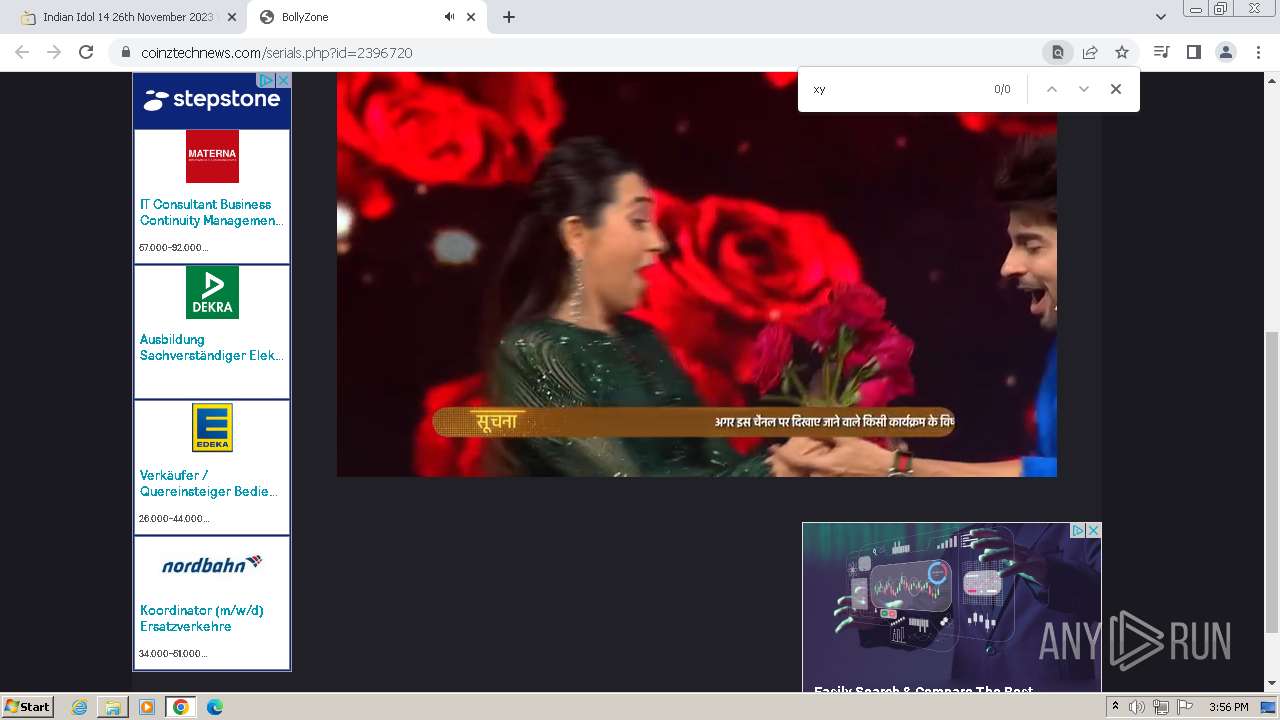This screenshot has width=1280, height=720.
Task: Open AdChoices info on the trading ad
Action: click(1078, 530)
